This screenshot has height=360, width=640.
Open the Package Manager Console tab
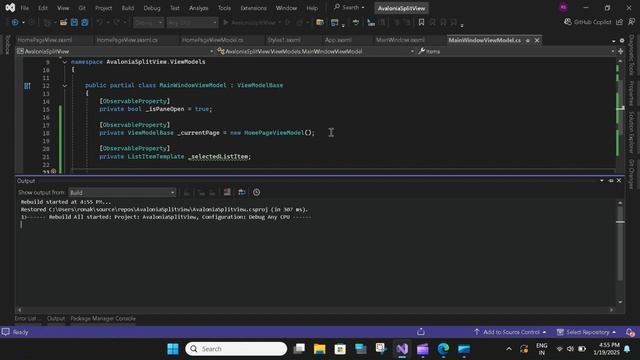(103, 318)
